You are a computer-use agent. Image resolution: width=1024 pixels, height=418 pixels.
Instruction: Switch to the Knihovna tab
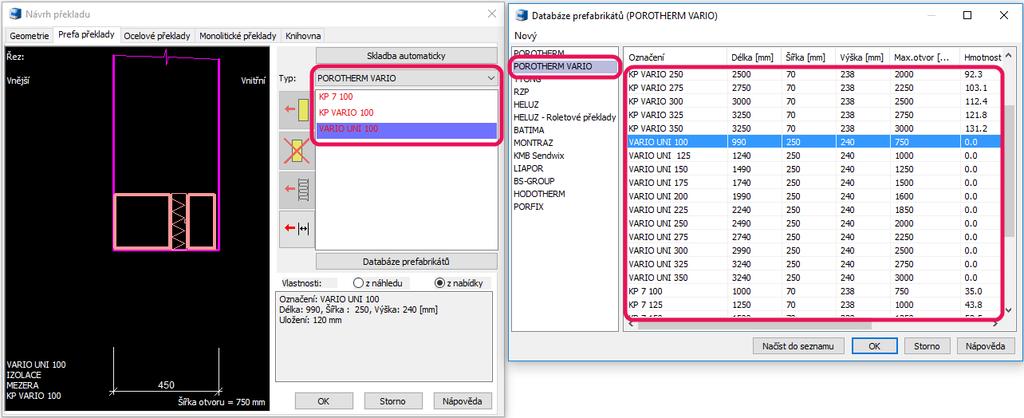point(303,36)
